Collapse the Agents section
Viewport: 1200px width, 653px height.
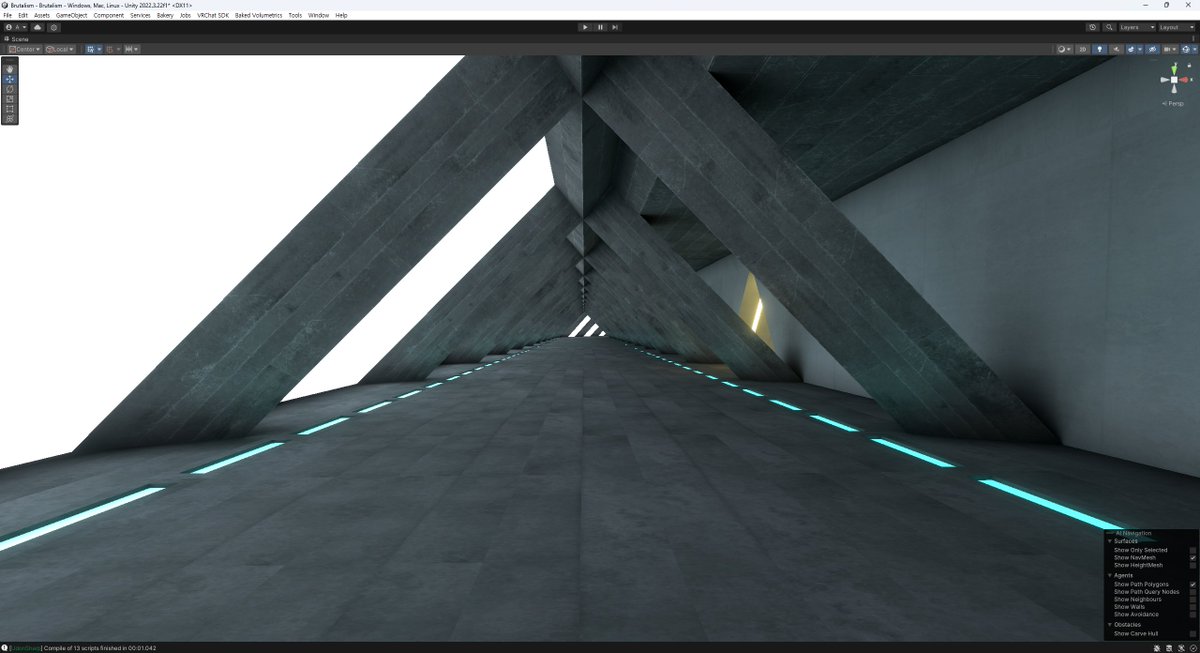(1110, 575)
